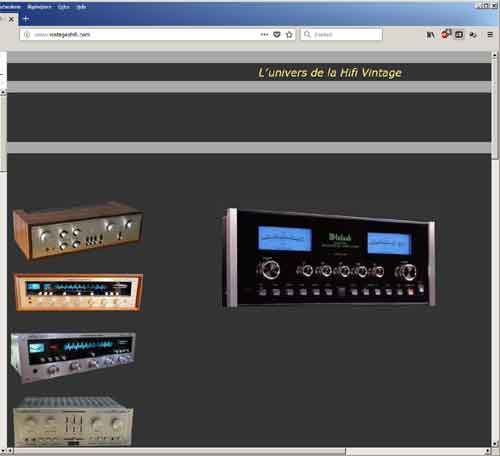This screenshot has width=500, height=456.
Task: Open the wooden-case amplifier thumbnail
Action: pyautogui.click(x=78, y=231)
